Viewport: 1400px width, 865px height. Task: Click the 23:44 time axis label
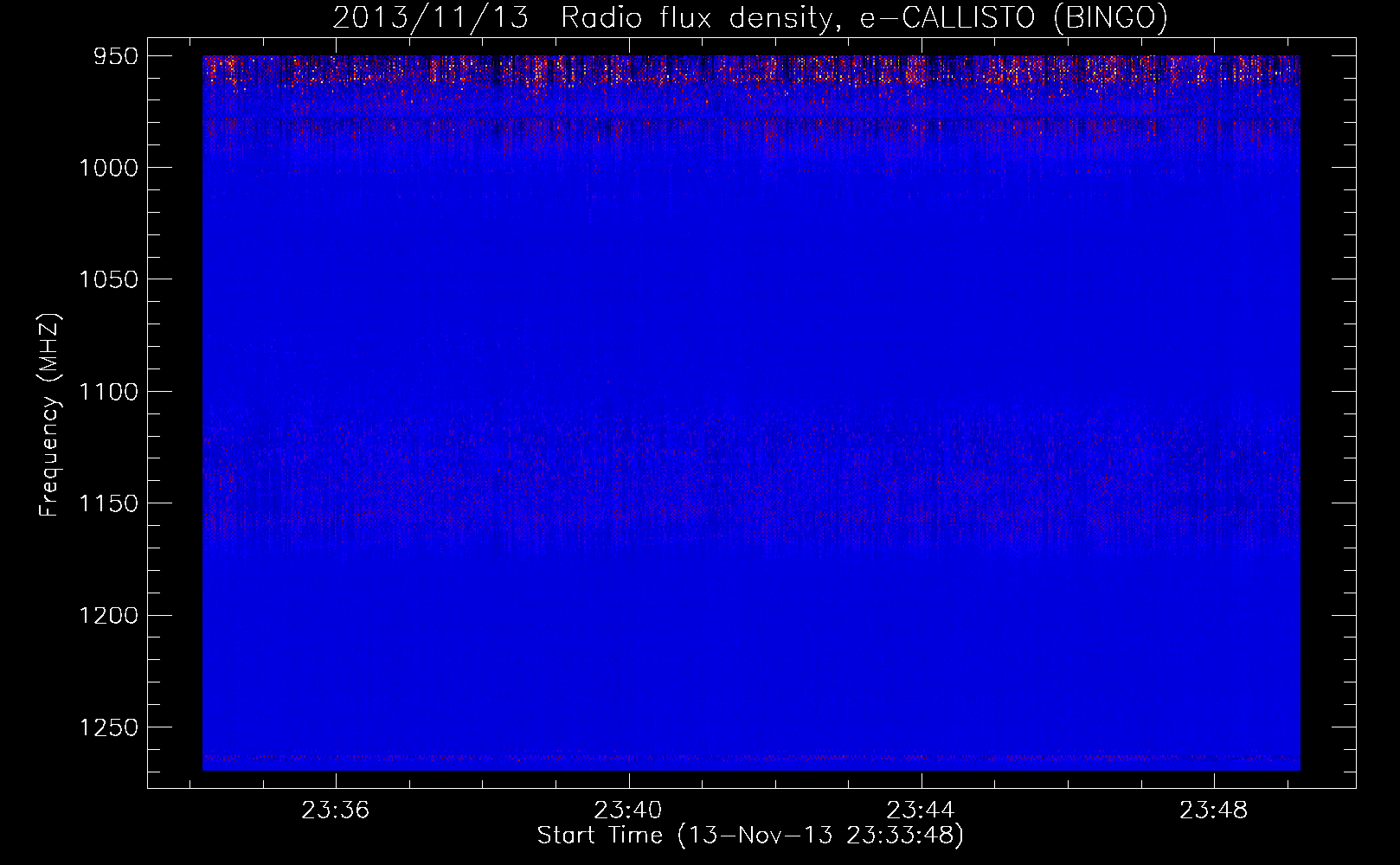point(921,810)
